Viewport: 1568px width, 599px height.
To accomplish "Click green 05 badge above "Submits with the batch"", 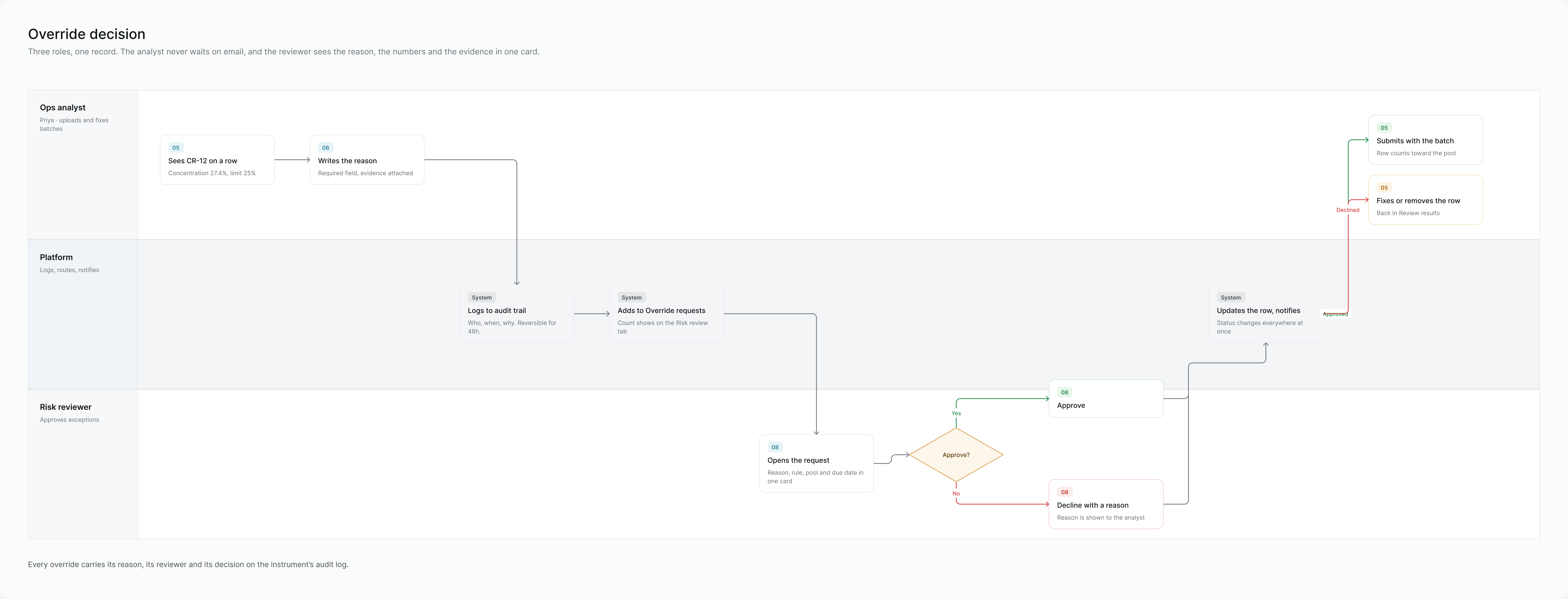I will click(1384, 128).
